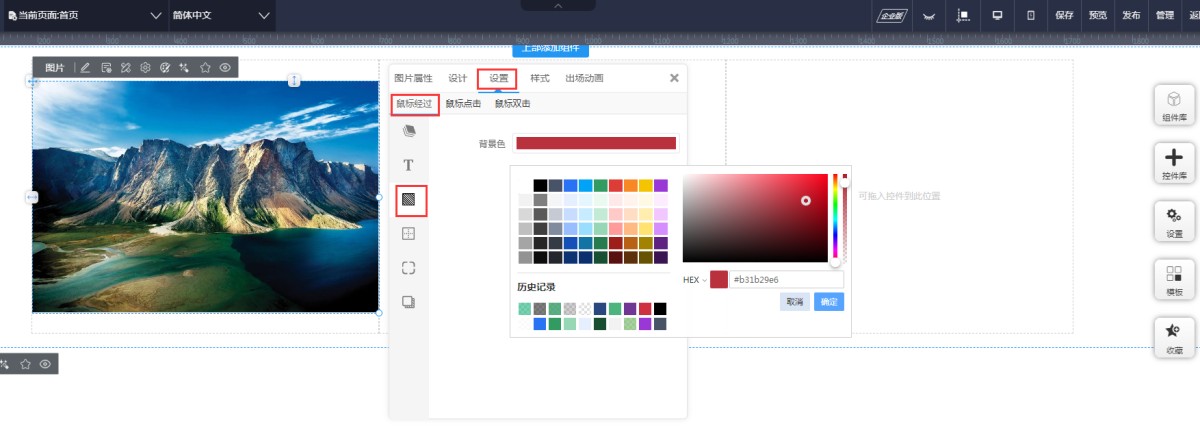This screenshot has height=426, width=1200.
Task: Open the 组件库 component library panel
Action: tap(1174, 106)
